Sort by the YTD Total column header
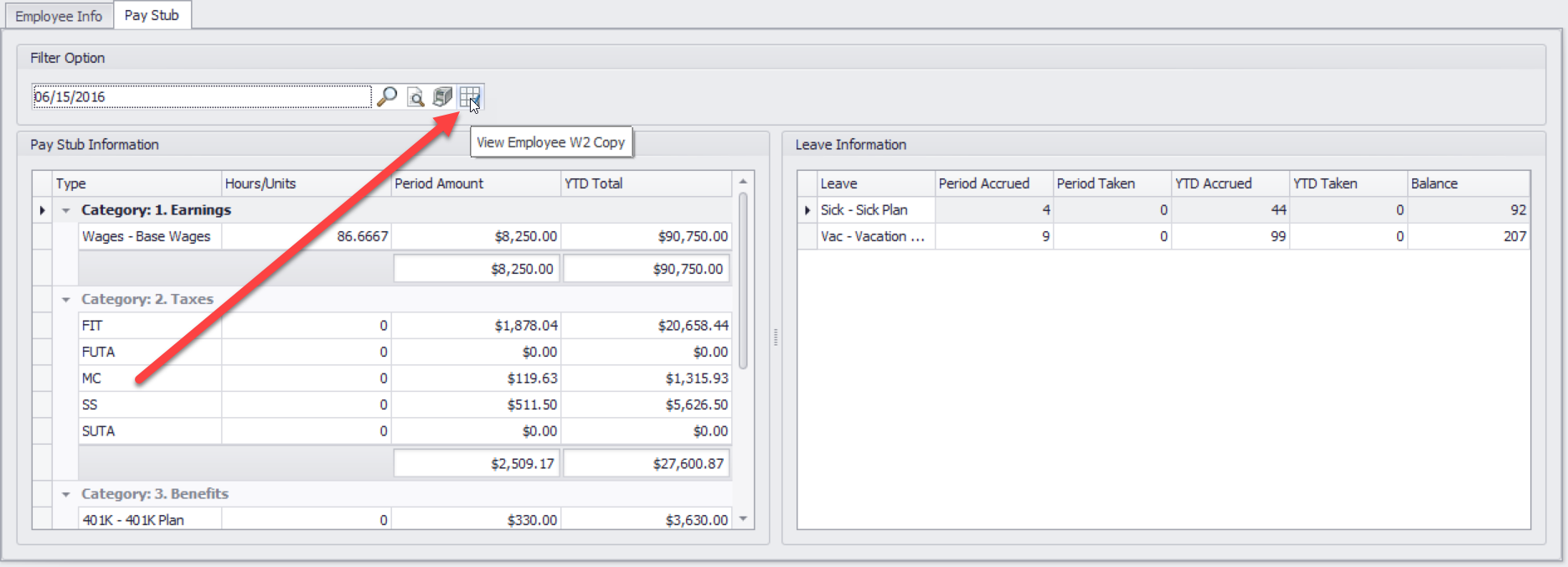The width and height of the screenshot is (1568, 567). (645, 183)
